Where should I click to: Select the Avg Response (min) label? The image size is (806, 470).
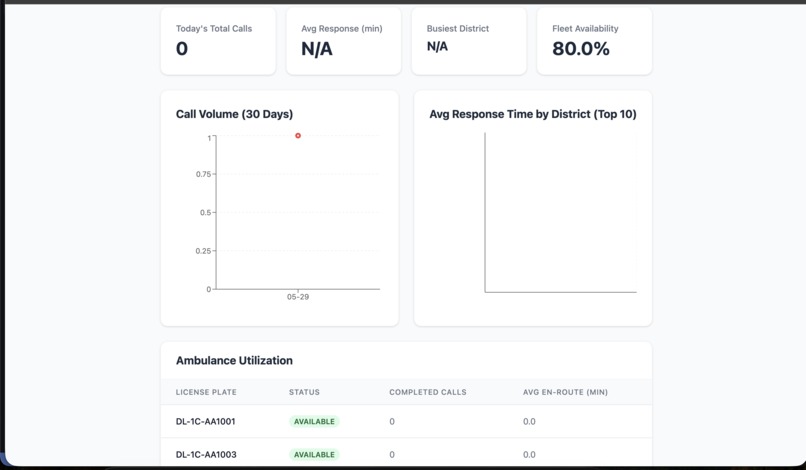pos(342,29)
